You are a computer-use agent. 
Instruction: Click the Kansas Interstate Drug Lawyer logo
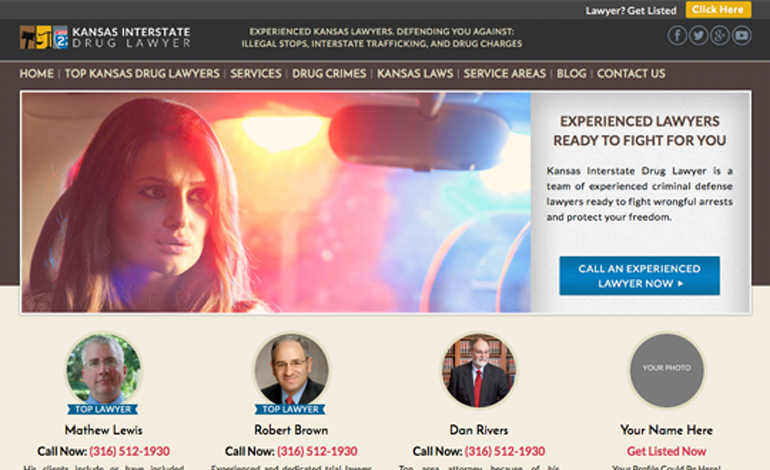click(105, 37)
